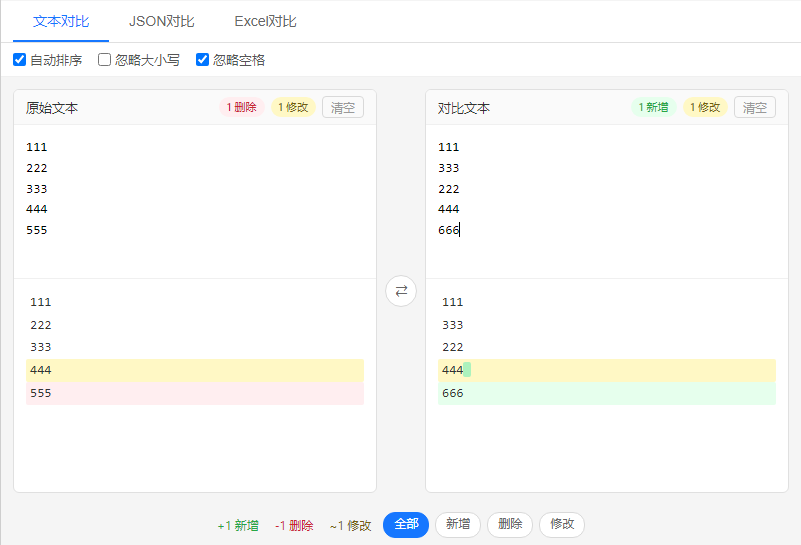Screen dimensions: 801x545
Task: Clear the 原始文本 panel with 清空
Action: coord(343,107)
